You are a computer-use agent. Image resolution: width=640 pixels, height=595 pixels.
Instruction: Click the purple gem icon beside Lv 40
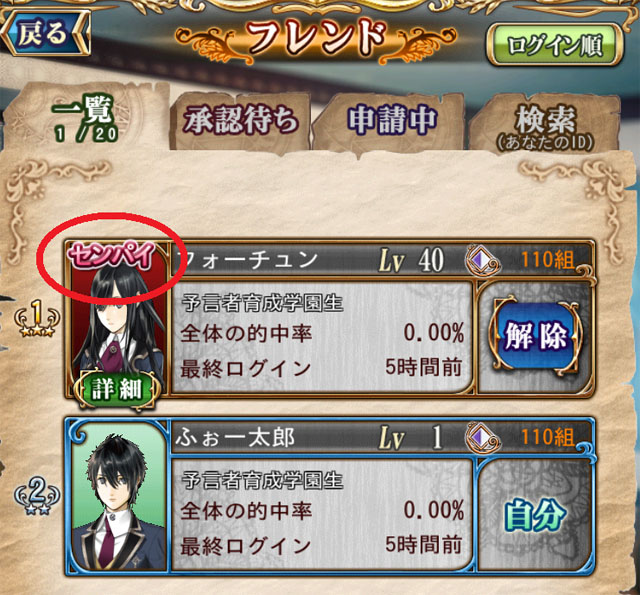pyautogui.click(x=482, y=260)
